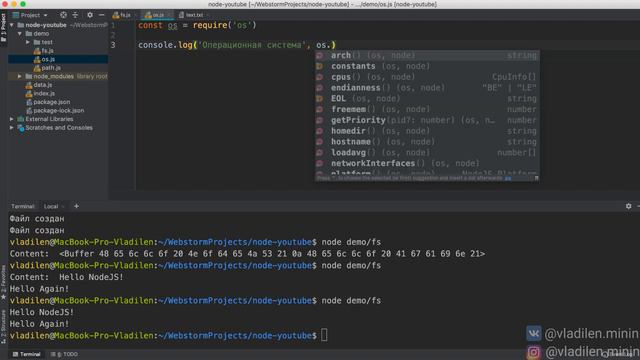Toggle the Project side tool window stripe
Screen dimensions: 640x360
point(3,27)
